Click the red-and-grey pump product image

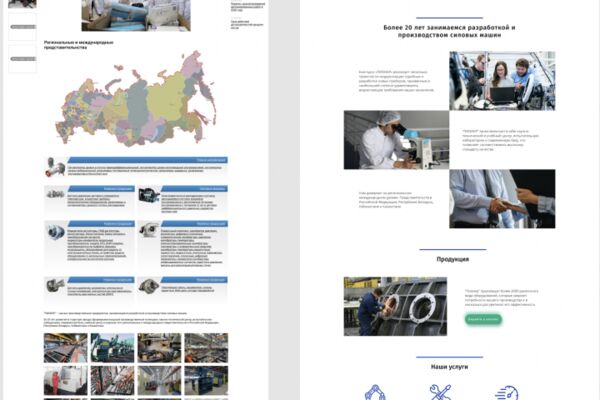55,167
